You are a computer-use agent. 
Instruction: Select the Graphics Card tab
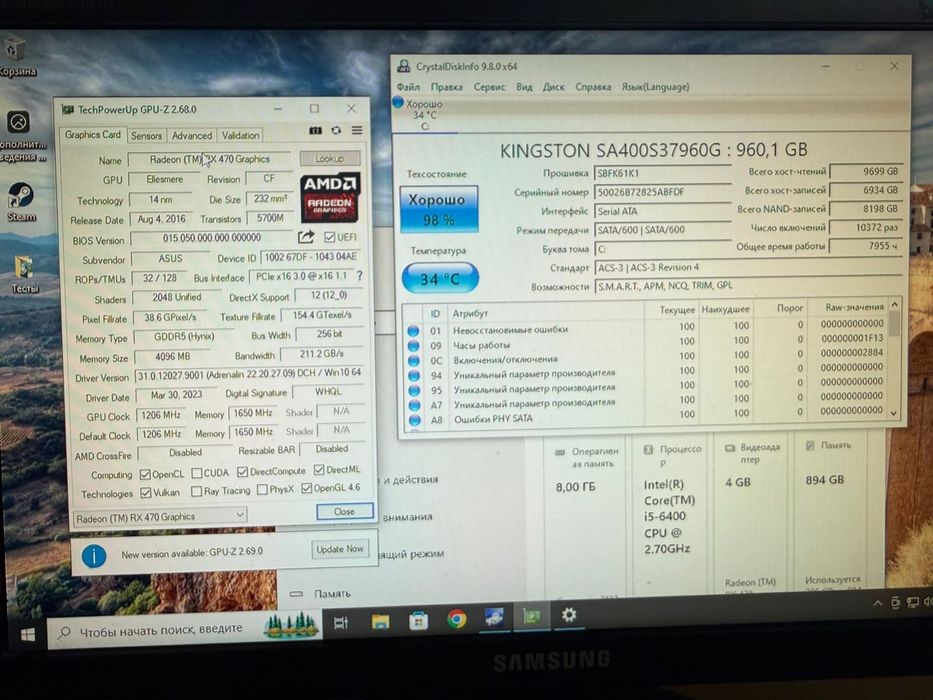click(92, 135)
